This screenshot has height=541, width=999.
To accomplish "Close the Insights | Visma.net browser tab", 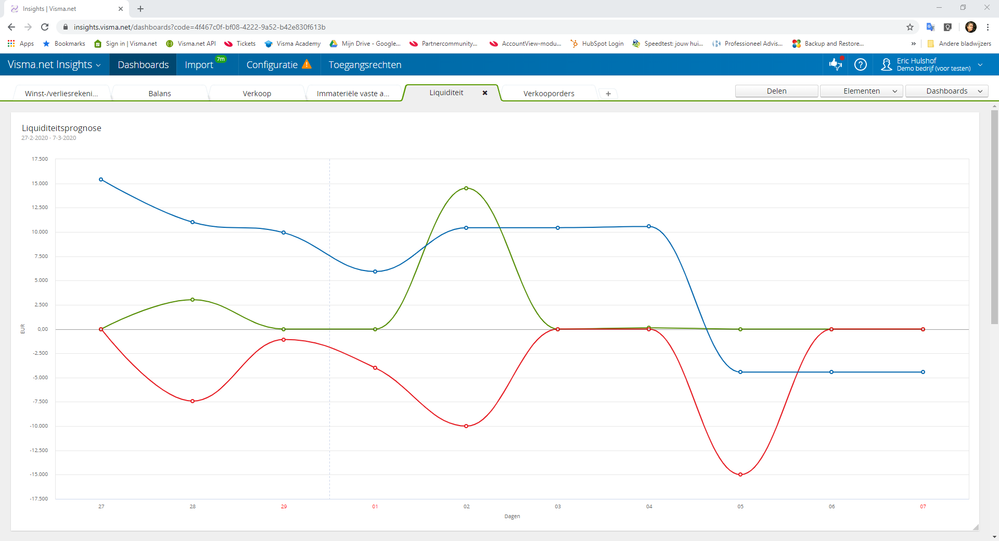I will [120, 9].
